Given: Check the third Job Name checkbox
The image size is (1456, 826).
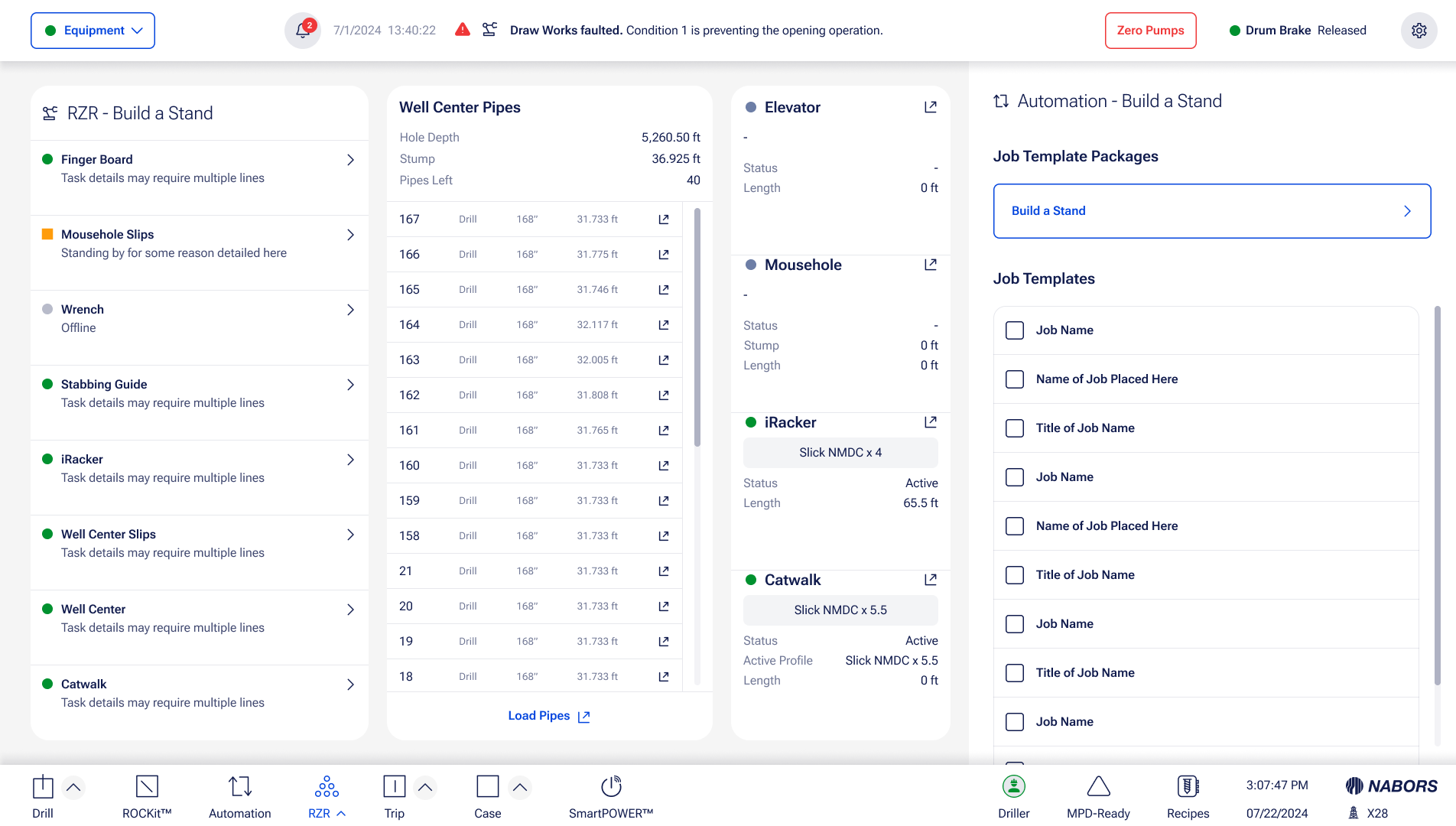Looking at the screenshot, I should (1015, 624).
